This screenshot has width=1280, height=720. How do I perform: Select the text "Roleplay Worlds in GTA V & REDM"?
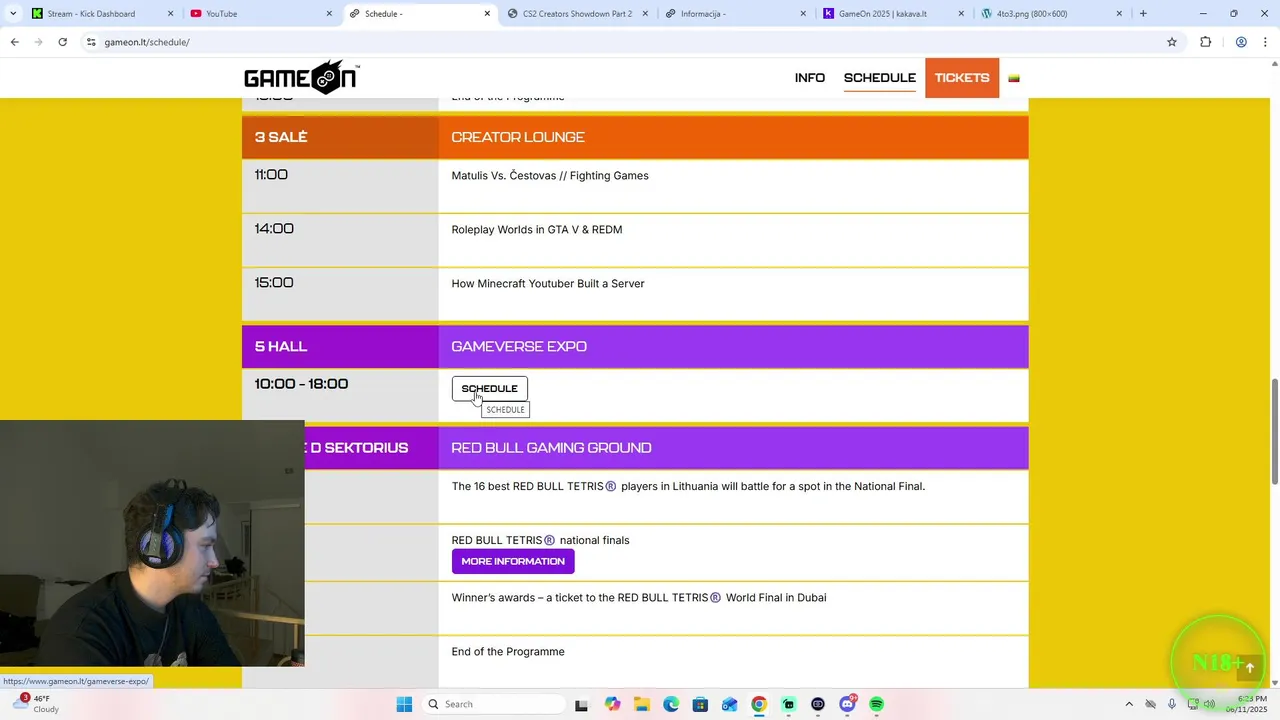click(537, 230)
